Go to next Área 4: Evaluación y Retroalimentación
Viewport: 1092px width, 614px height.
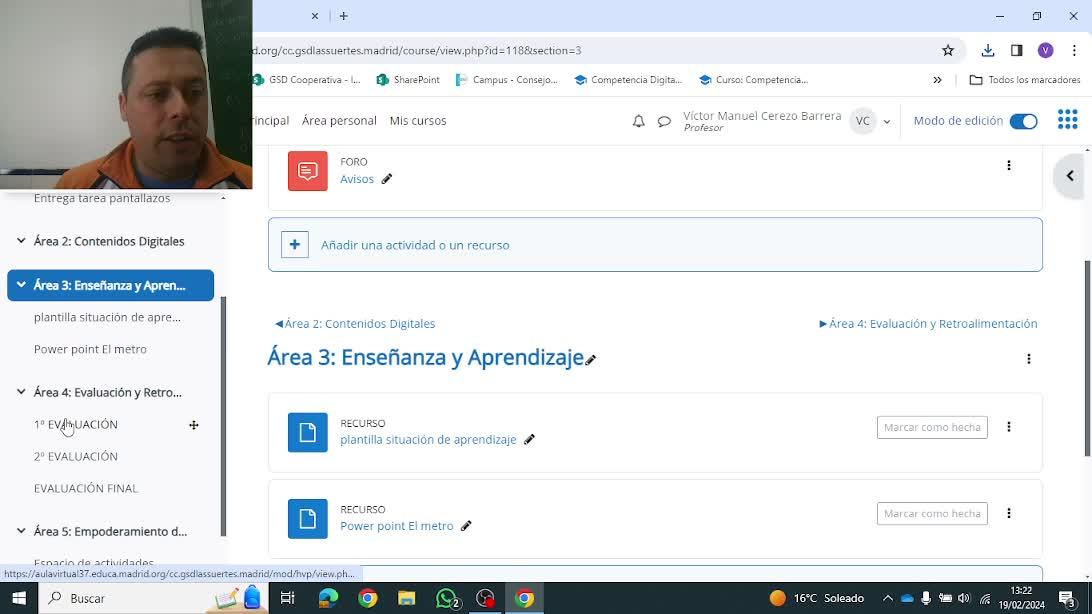(928, 324)
